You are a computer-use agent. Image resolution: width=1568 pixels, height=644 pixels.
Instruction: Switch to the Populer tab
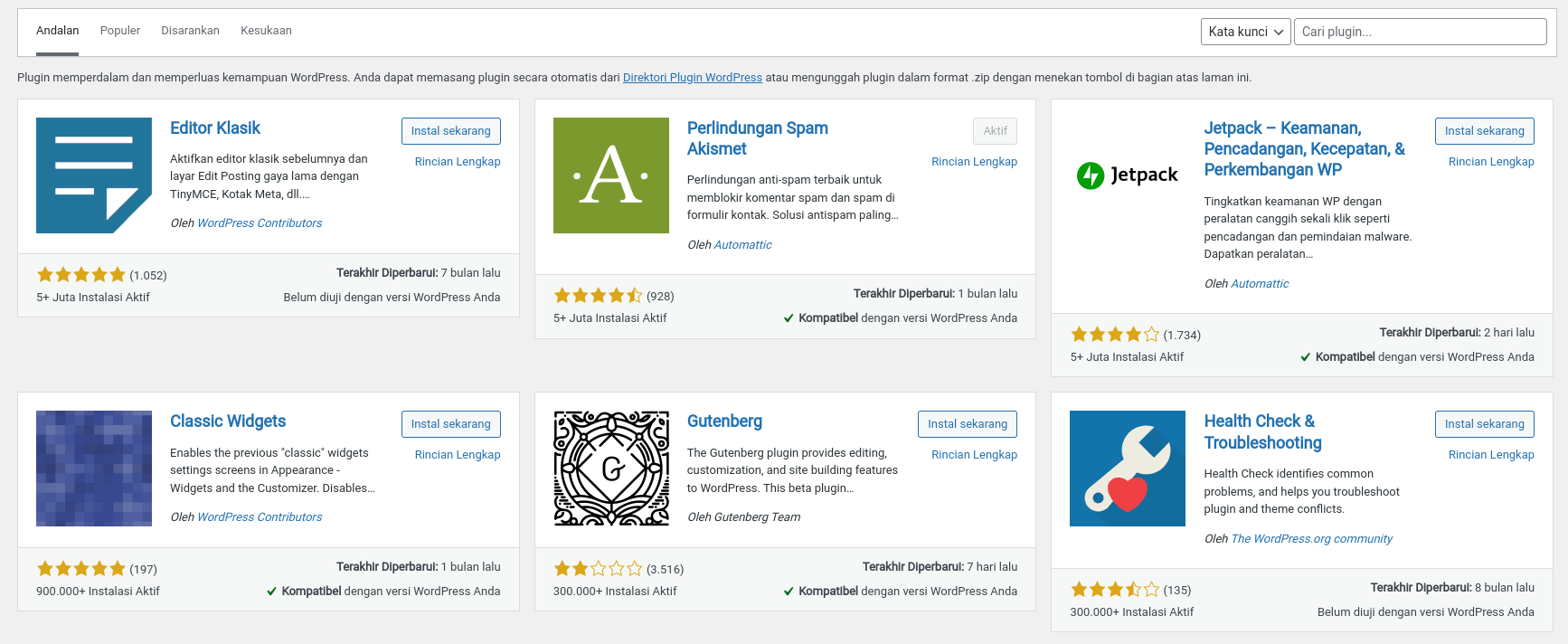click(120, 31)
